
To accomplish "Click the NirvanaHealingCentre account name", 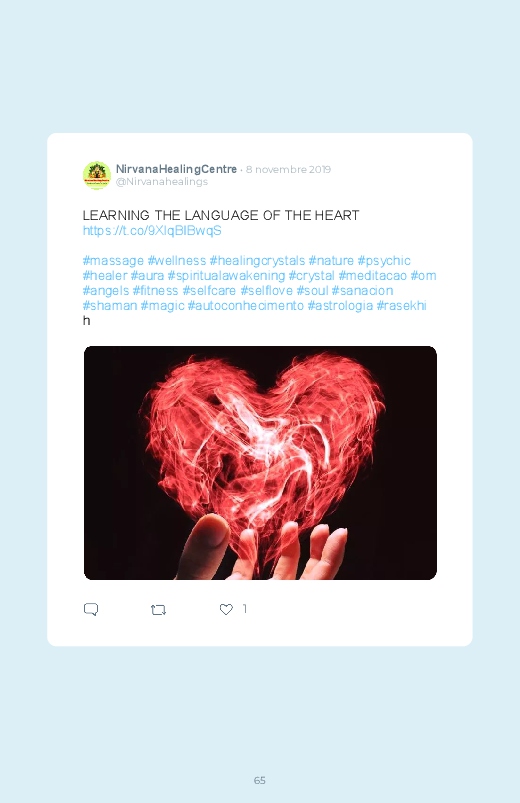I will pyautogui.click(x=176, y=169).
